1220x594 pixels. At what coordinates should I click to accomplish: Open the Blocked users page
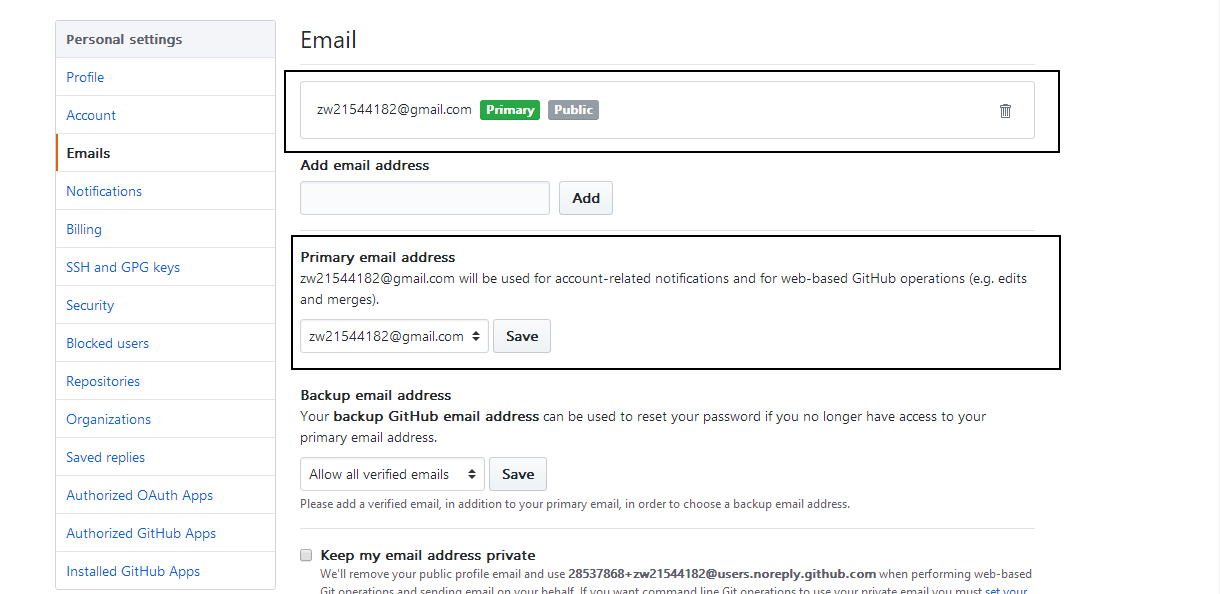pos(107,343)
